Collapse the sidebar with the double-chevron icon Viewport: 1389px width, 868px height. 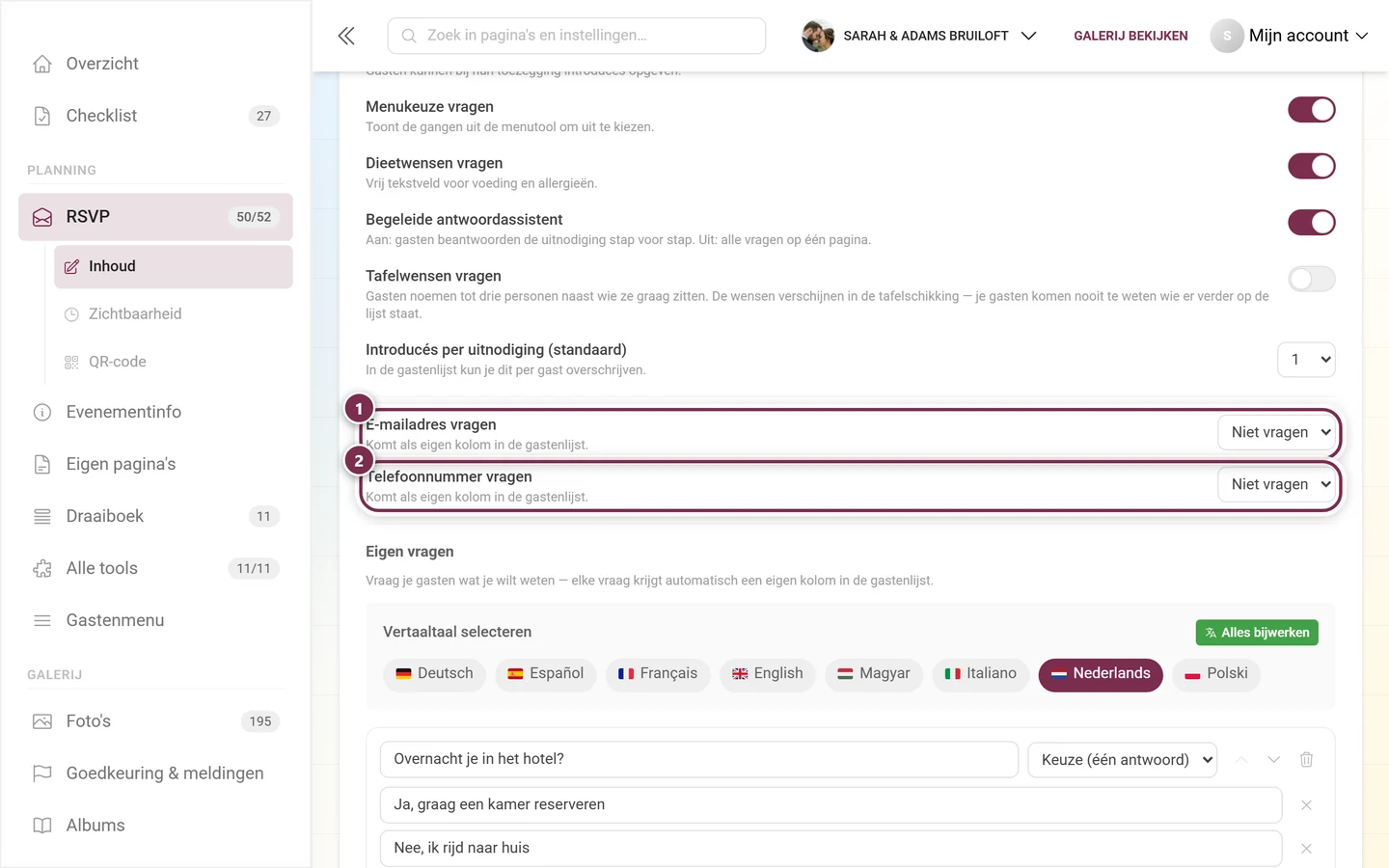(346, 36)
